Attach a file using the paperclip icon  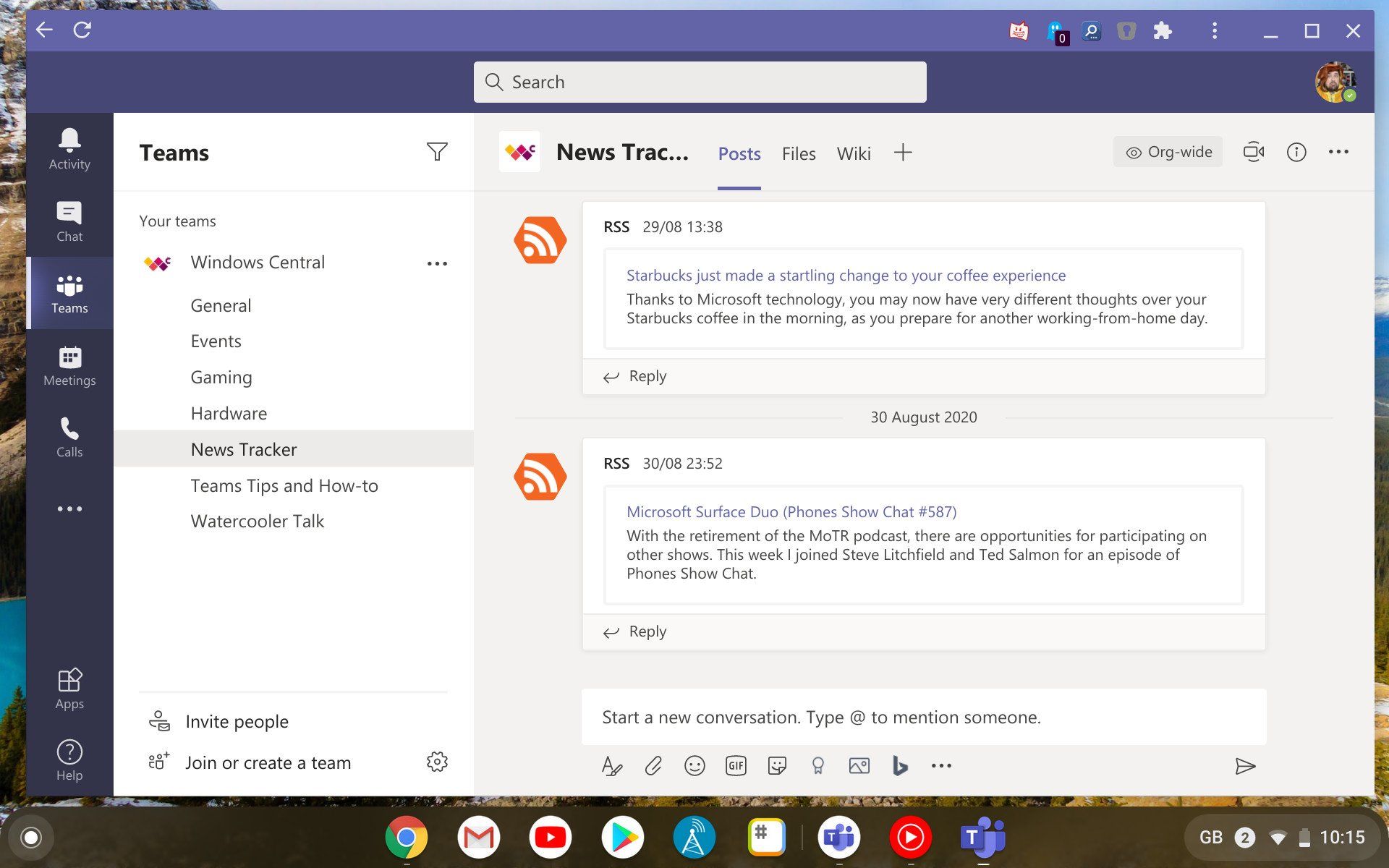[653, 765]
